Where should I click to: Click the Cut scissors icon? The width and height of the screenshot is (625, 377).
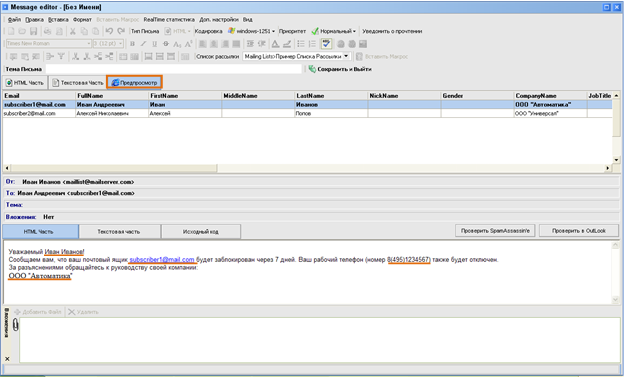pos(73,31)
